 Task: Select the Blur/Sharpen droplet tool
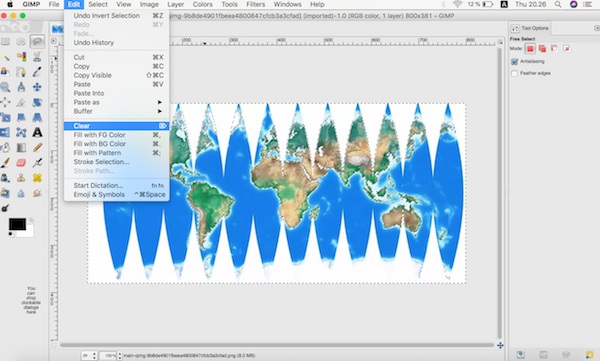[x=21, y=193]
